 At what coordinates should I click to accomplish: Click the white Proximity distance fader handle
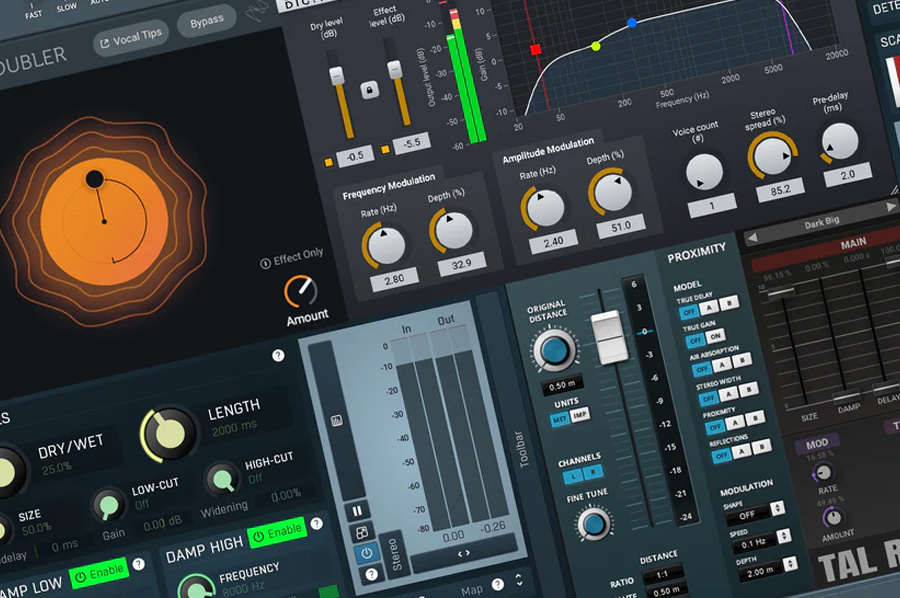tap(610, 338)
